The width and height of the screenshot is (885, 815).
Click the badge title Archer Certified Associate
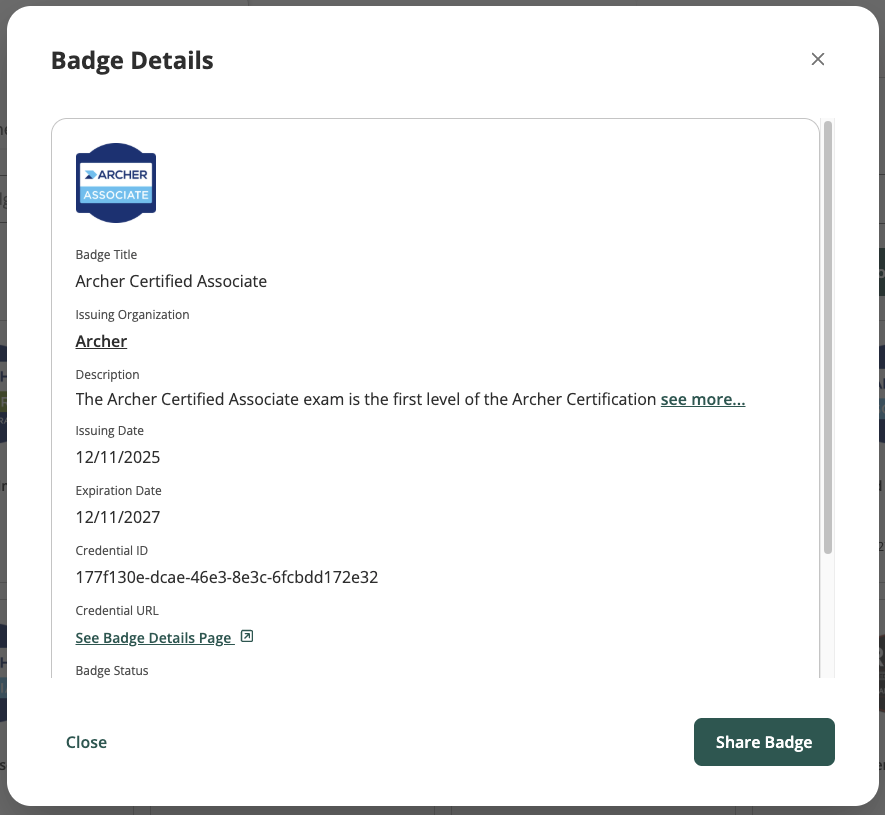tap(171, 281)
